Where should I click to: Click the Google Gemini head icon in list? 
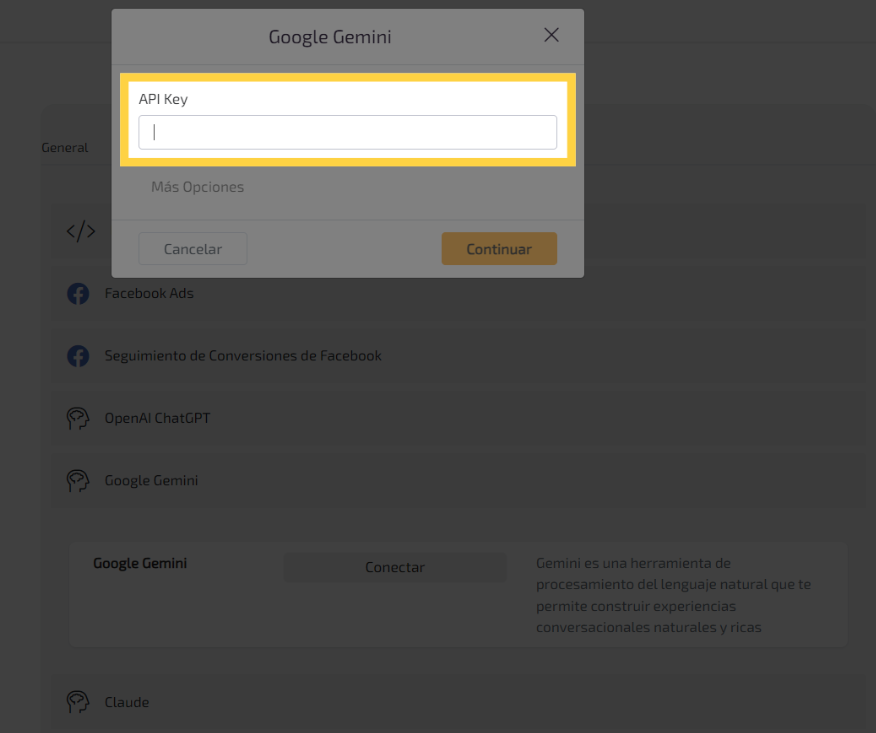[x=78, y=481]
